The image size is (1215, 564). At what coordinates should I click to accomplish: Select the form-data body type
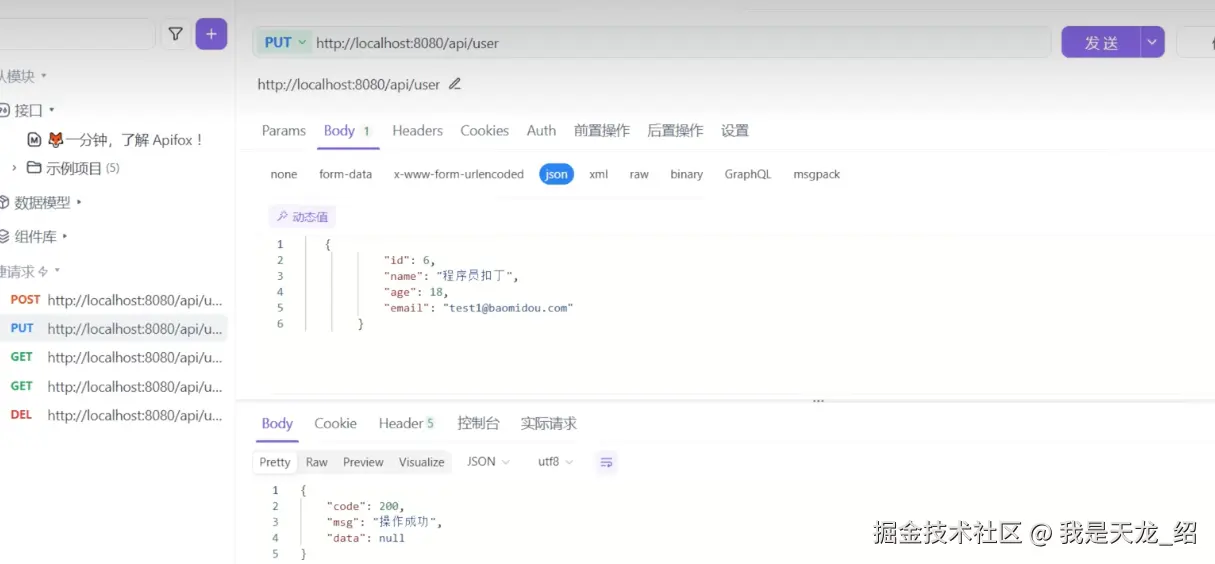[345, 174]
